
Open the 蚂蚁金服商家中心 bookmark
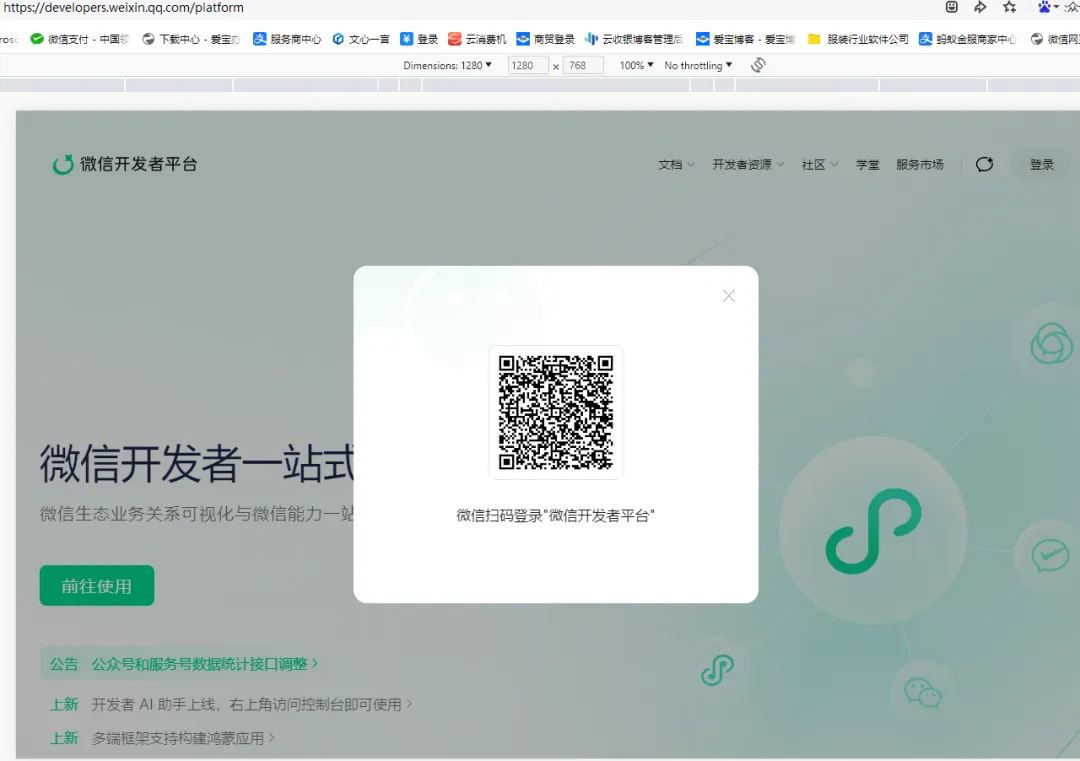point(968,39)
